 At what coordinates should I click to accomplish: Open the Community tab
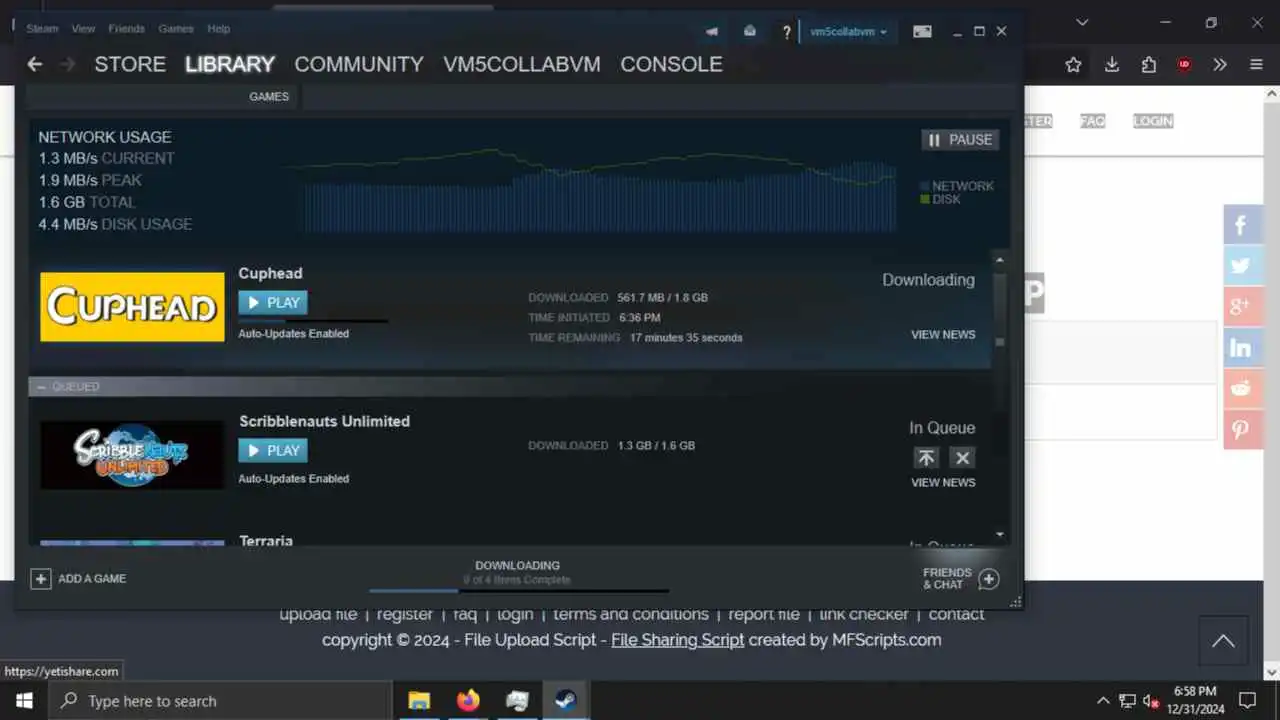coord(359,64)
